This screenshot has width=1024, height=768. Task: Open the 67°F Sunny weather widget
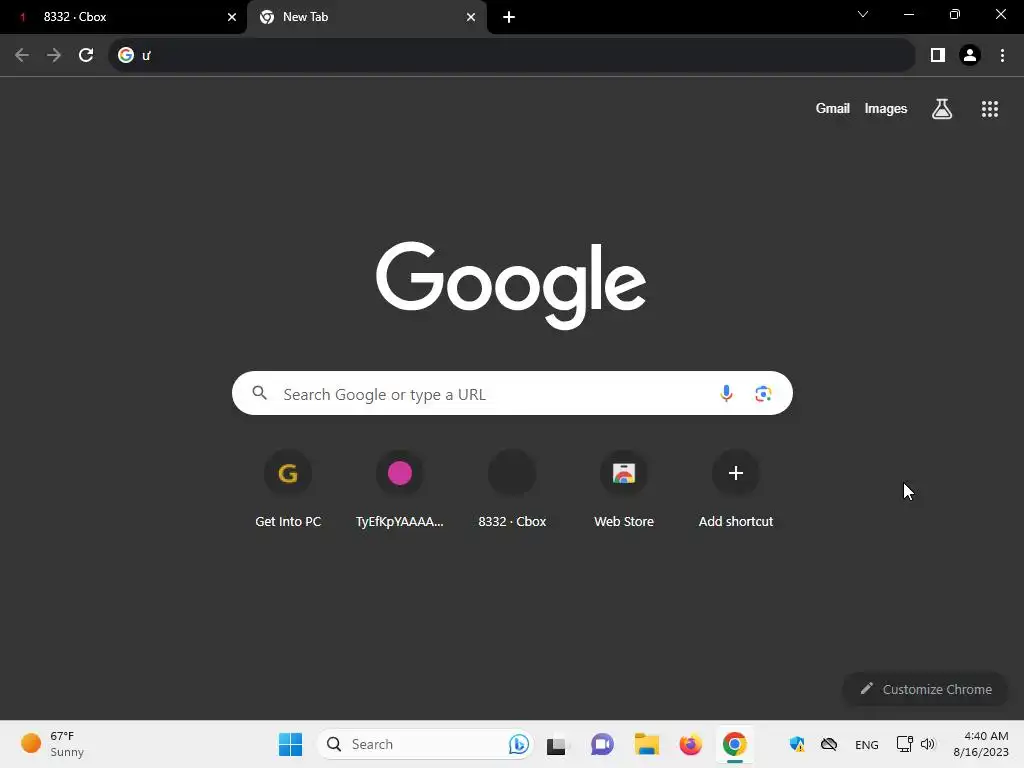(54, 744)
